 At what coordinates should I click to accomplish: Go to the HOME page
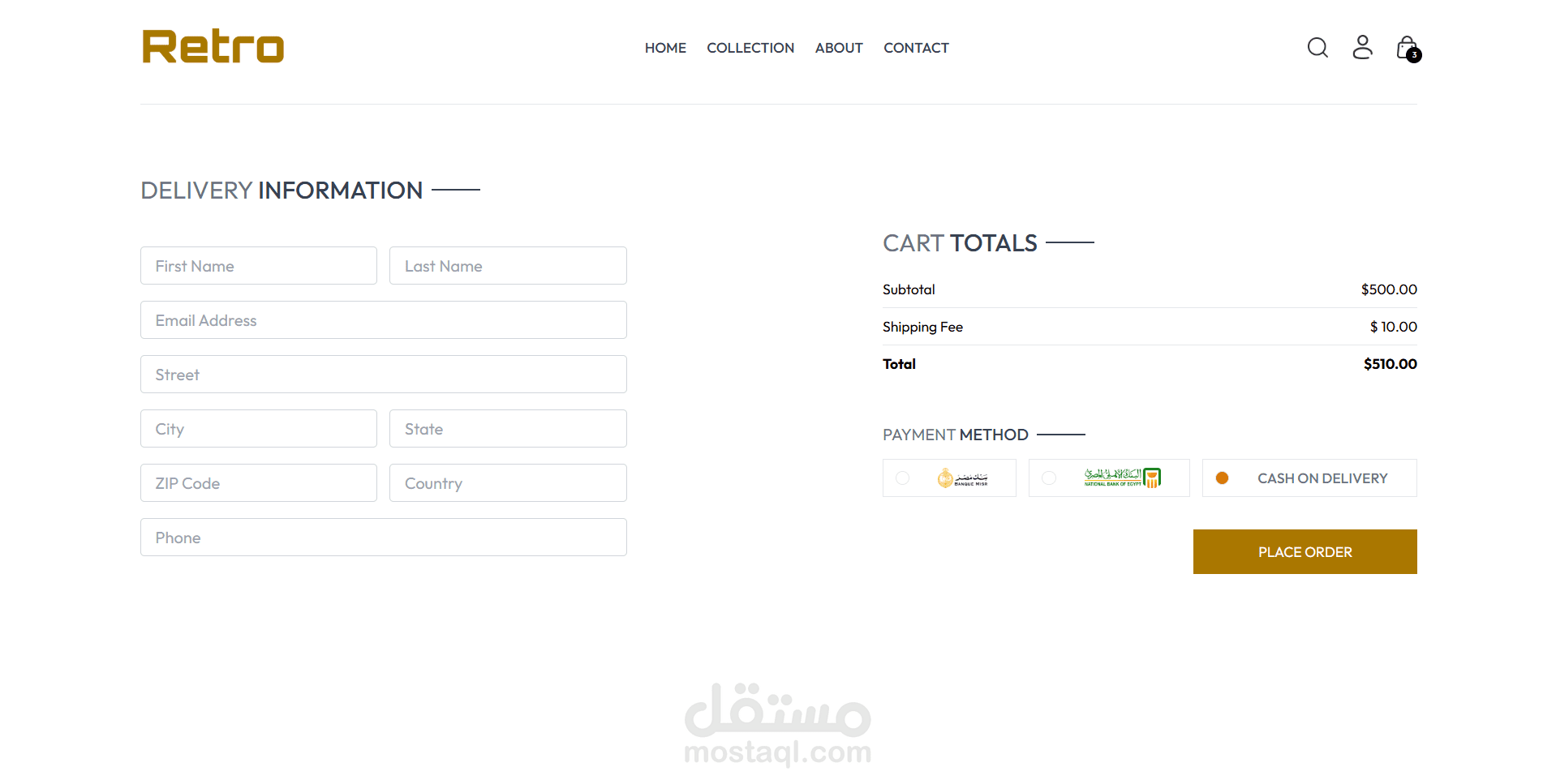coord(665,48)
